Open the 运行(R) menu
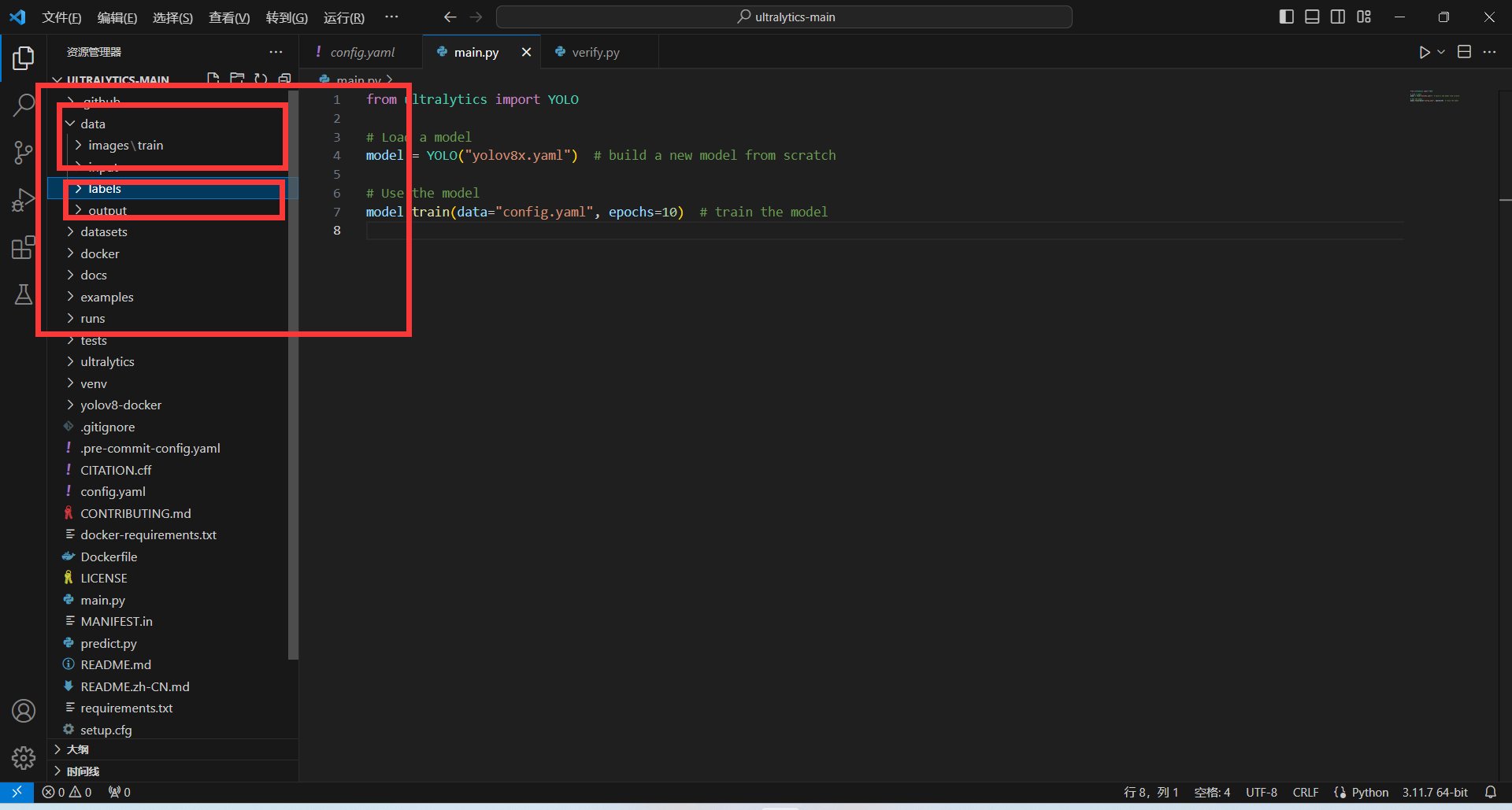 (x=344, y=17)
